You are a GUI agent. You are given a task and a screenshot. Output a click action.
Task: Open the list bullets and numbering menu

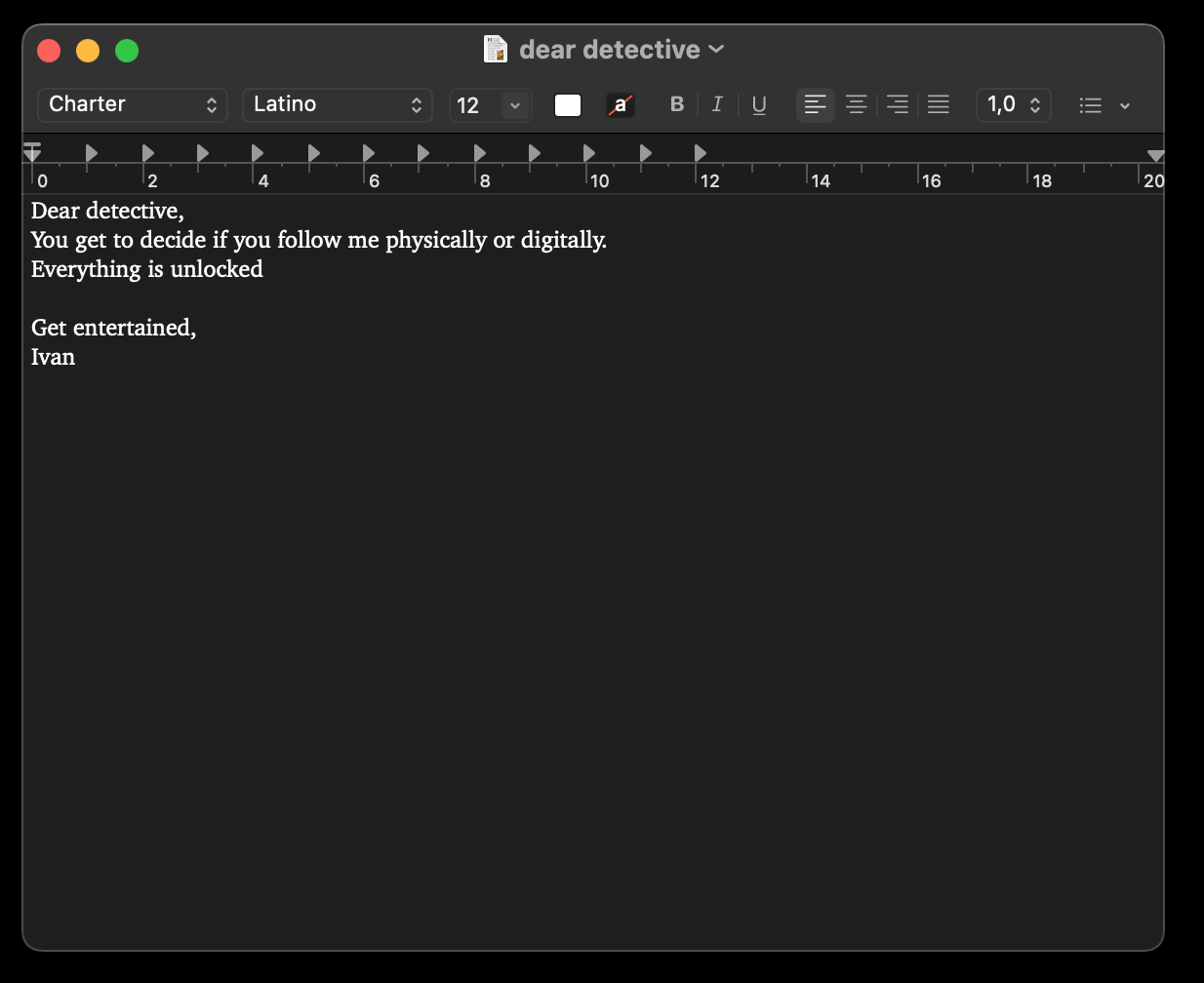[1104, 105]
